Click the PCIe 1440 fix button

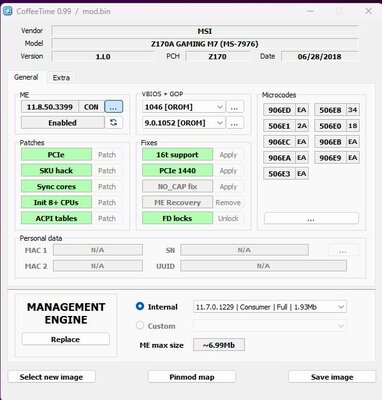(177, 171)
